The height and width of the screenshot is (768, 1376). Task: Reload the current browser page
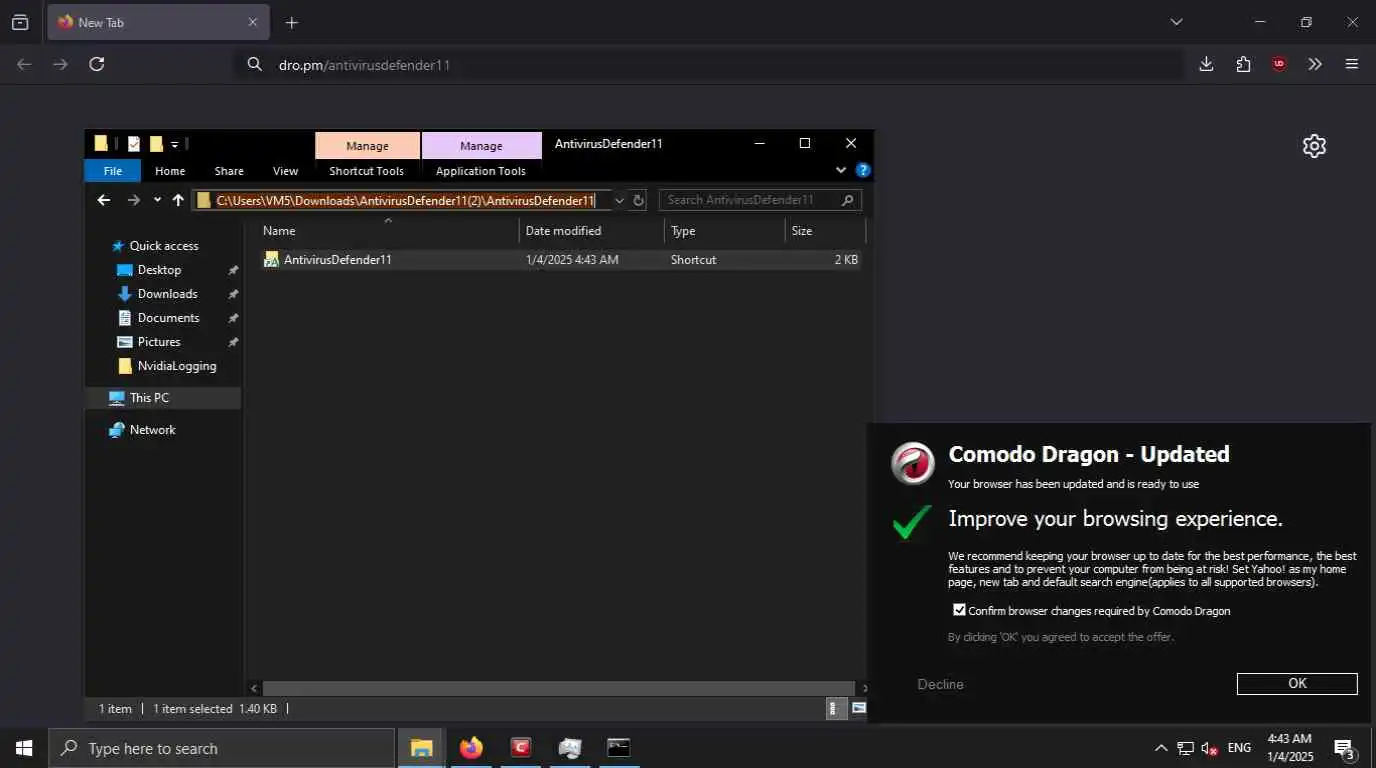[97, 64]
